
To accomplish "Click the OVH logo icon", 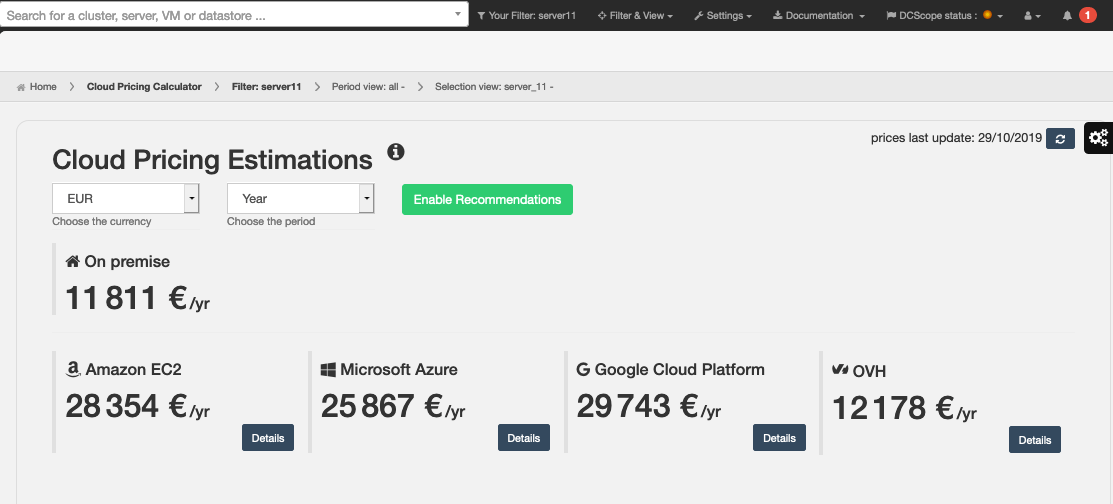I will pos(840,370).
